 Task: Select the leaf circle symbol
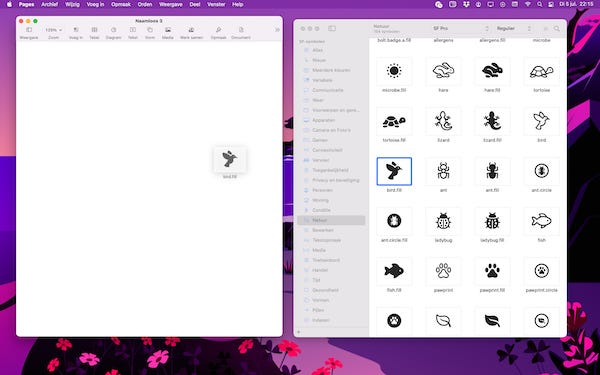541,321
